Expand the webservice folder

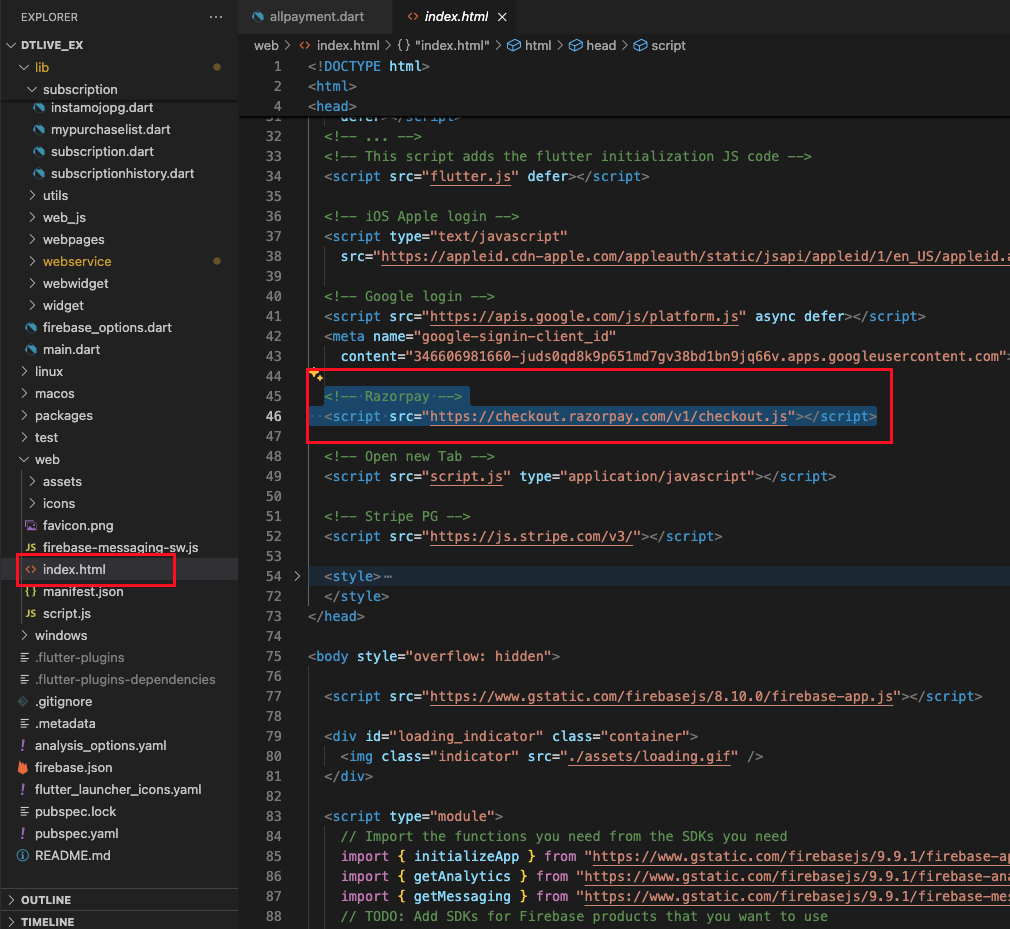point(32,261)
